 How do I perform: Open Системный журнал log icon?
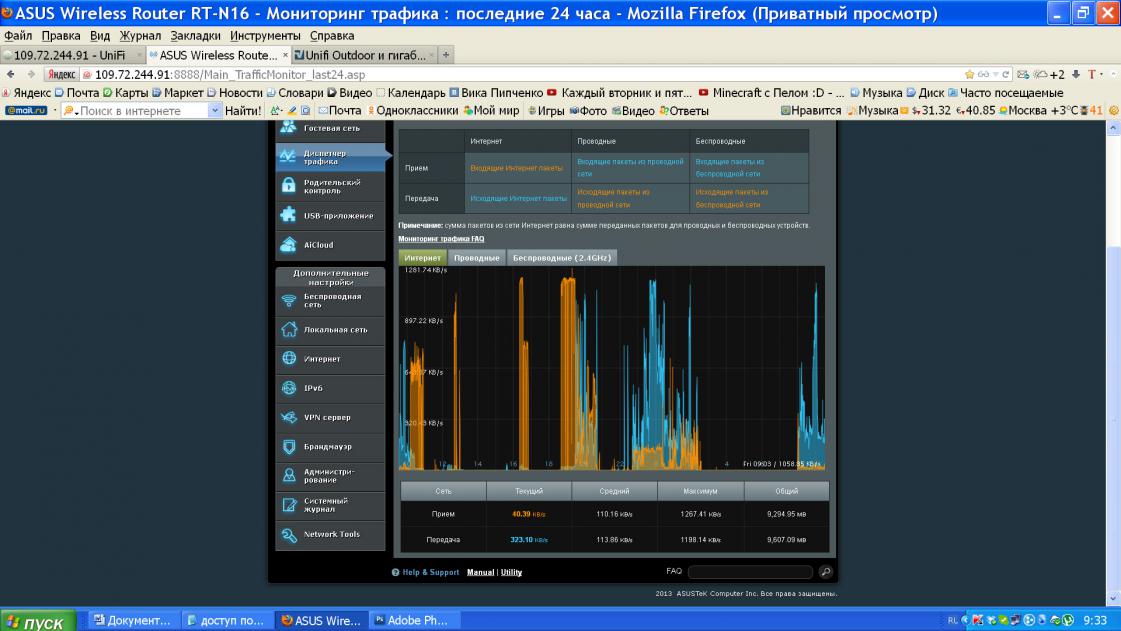coord(288,505)
